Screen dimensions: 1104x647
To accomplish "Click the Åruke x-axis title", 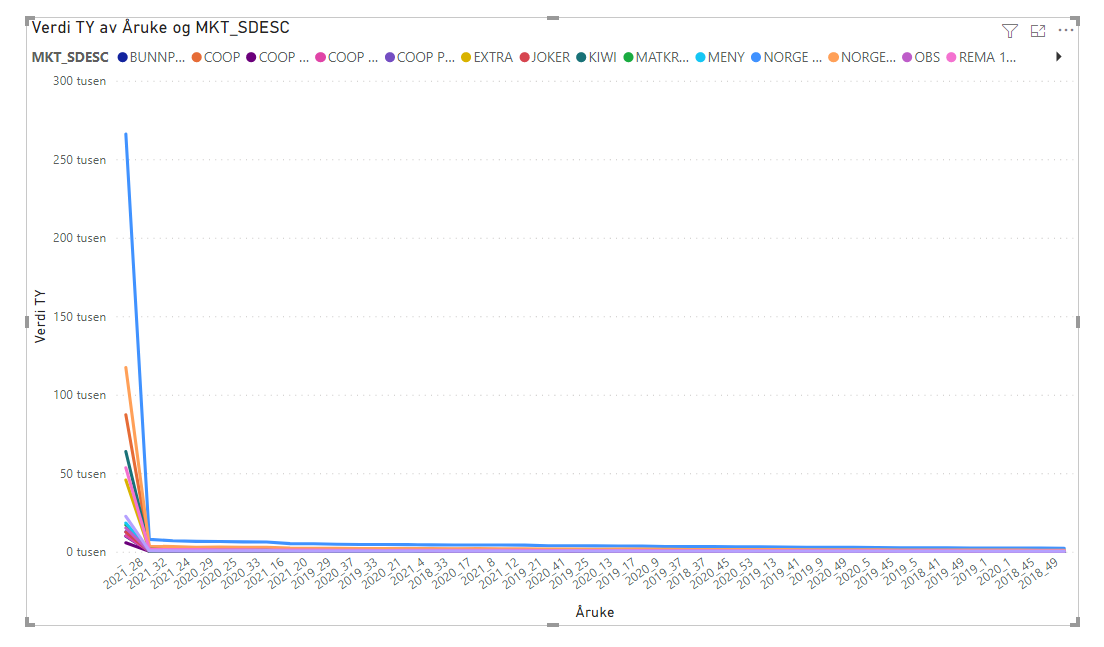I will click(x=595, y=612).
